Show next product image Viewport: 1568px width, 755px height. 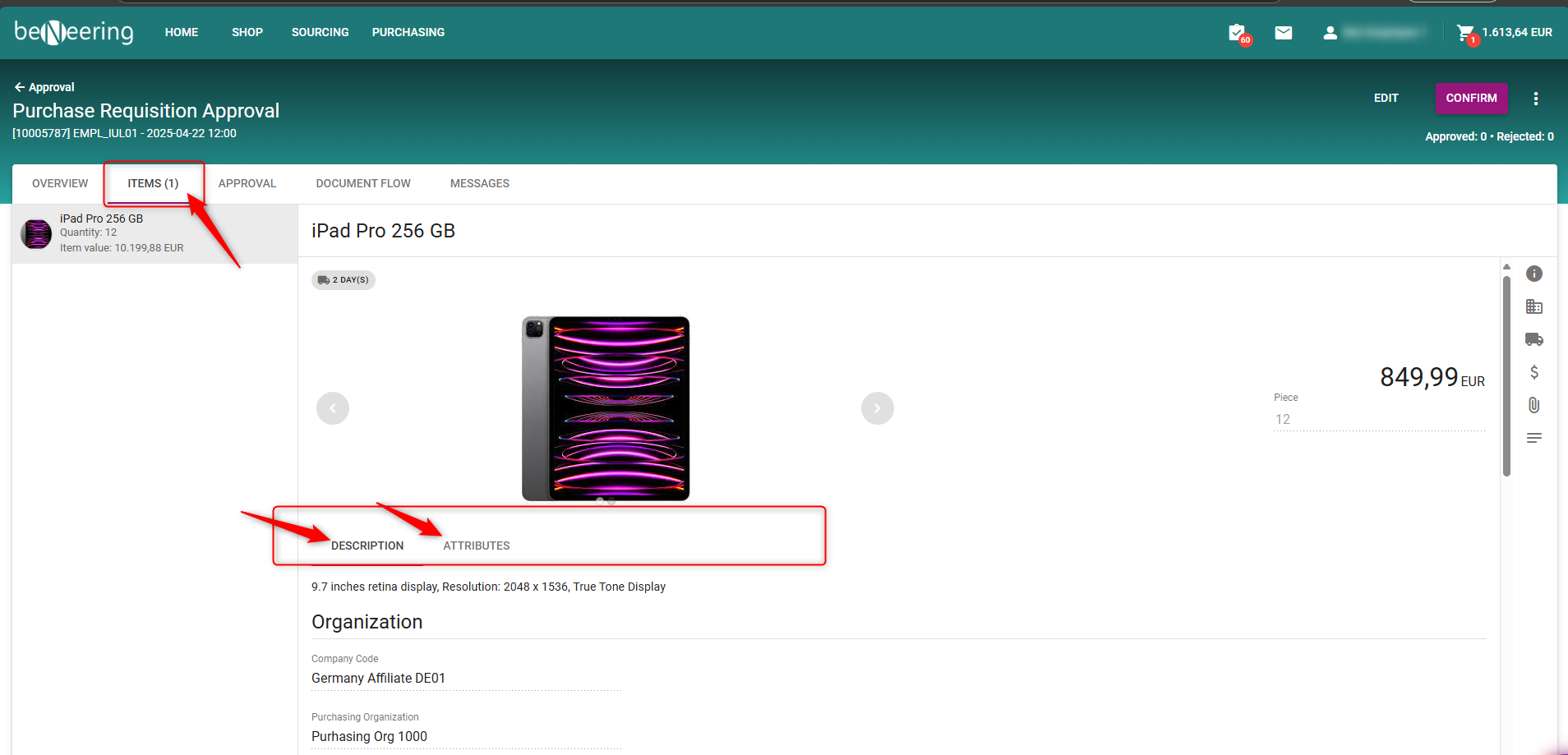click(877, 408)
